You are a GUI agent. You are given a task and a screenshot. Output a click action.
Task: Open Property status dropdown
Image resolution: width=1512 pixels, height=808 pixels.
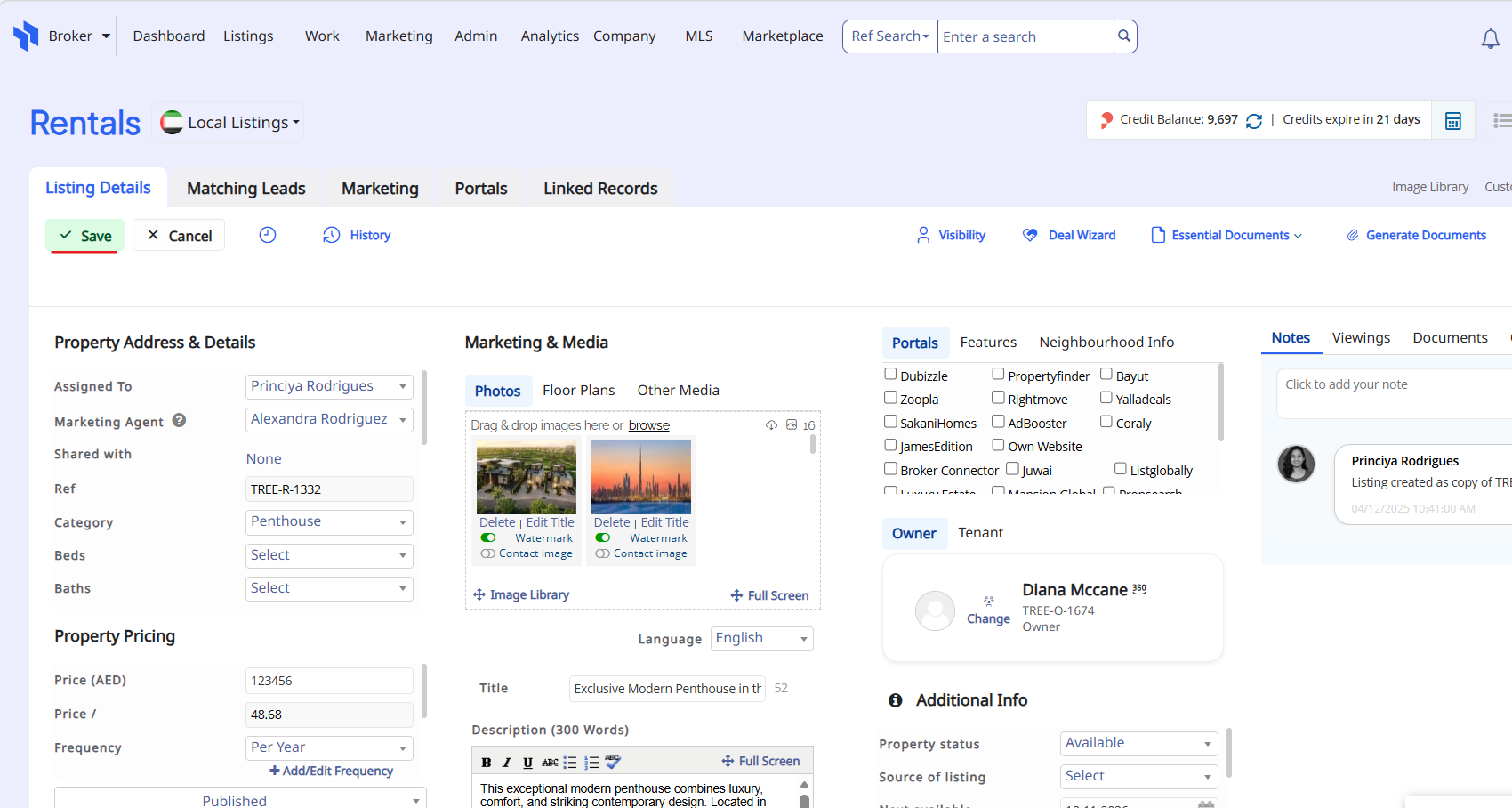coord(1138,744)
